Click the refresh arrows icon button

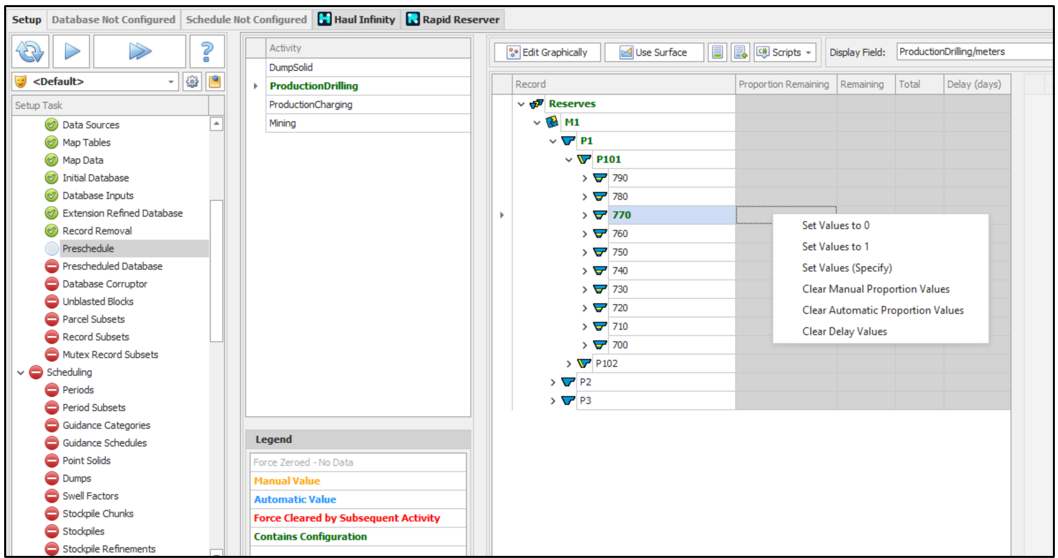[x=31, y=52]
